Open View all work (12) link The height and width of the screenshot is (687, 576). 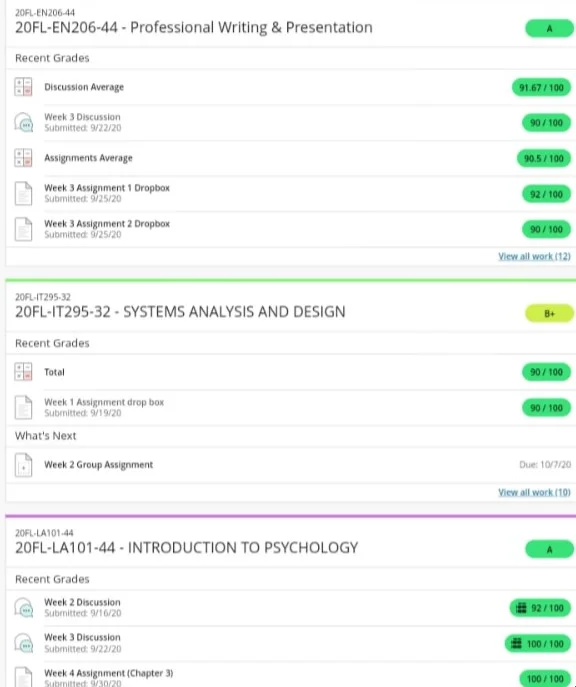point(534,256)
